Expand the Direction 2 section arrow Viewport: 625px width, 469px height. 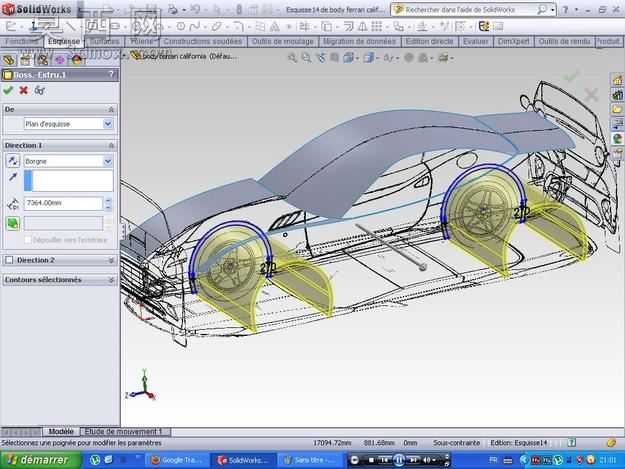click(111, 260)
